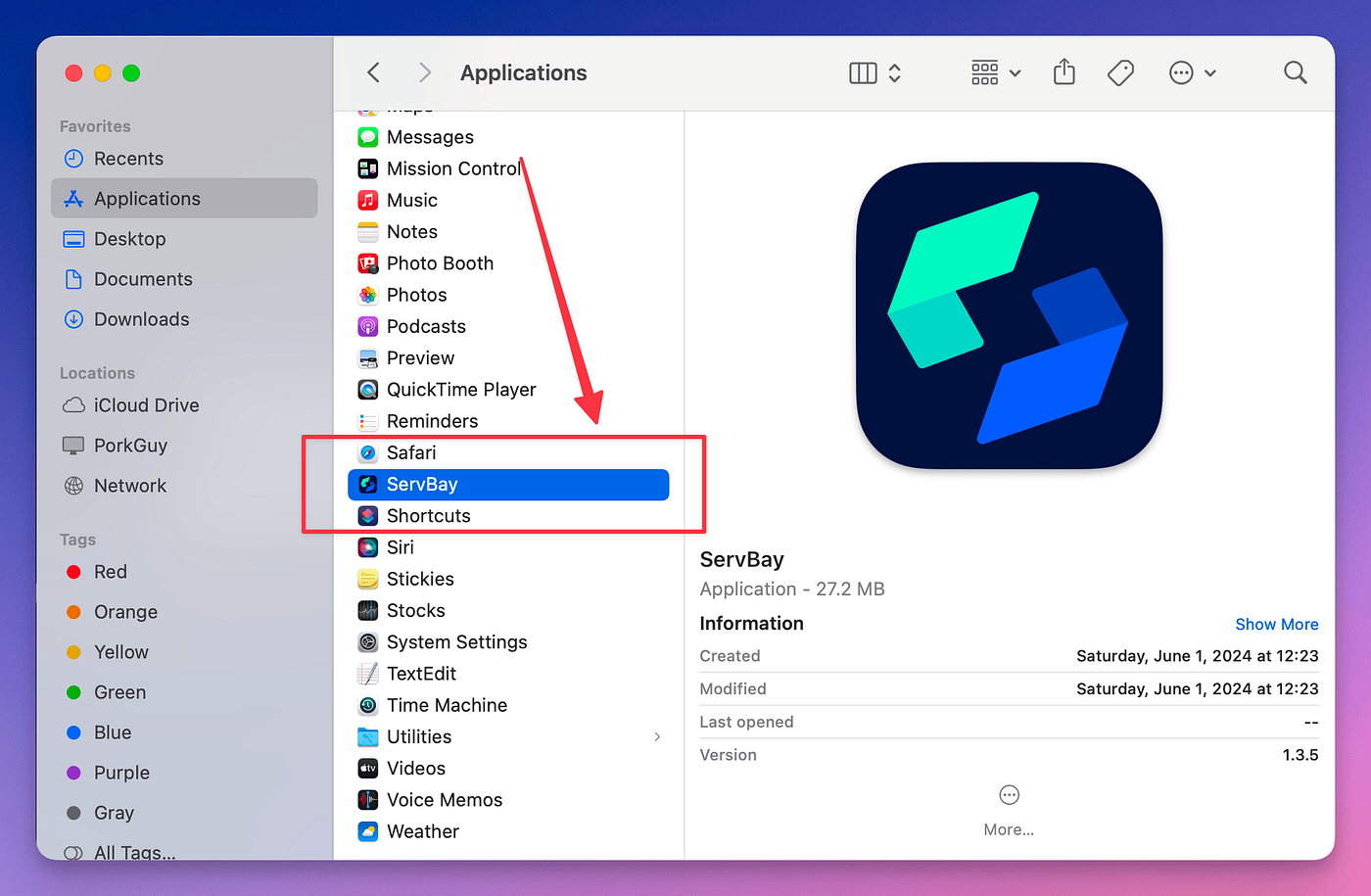The height and width of the screenshot is (896, 1371).
Task: Click the version value 1.3.5
Action: click(x=1300, y=755)
